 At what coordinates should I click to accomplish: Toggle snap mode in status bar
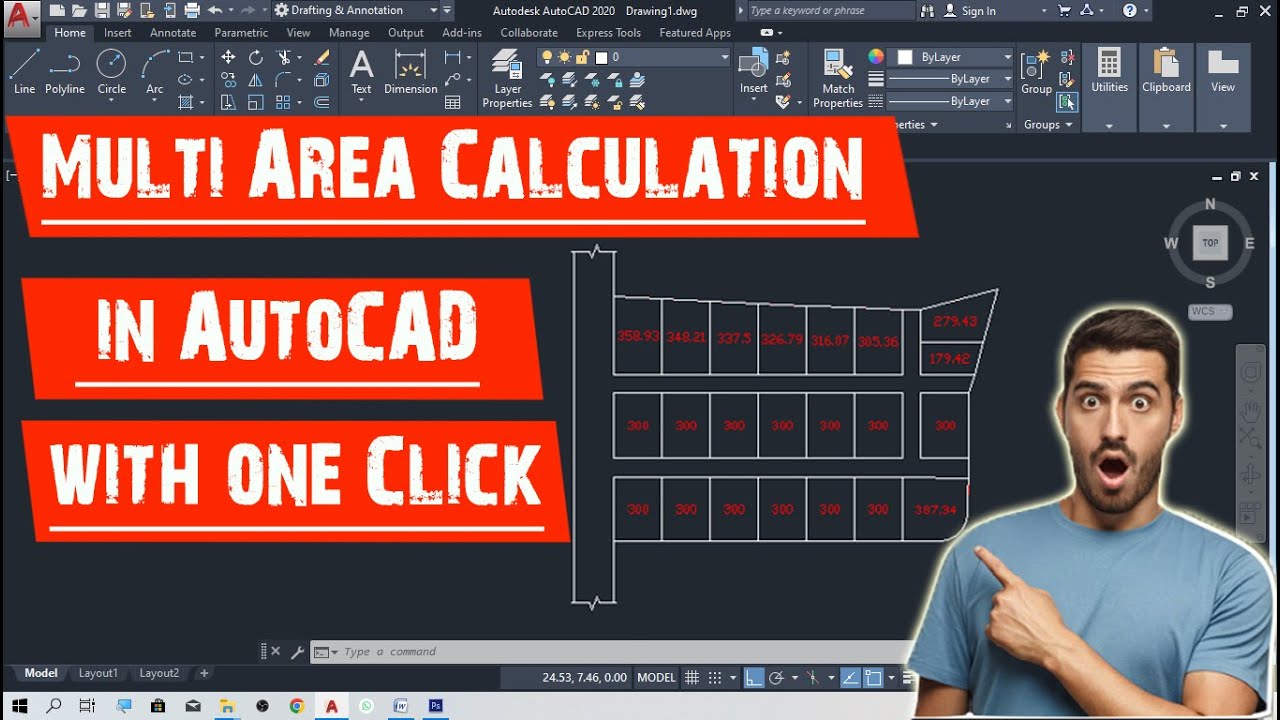coord(714,677)
